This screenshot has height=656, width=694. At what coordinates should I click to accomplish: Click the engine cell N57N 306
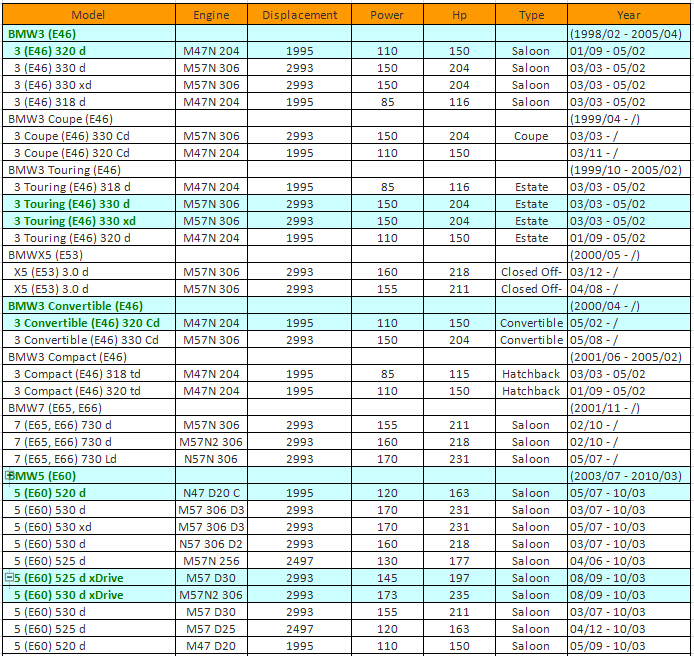coord(211,459)
